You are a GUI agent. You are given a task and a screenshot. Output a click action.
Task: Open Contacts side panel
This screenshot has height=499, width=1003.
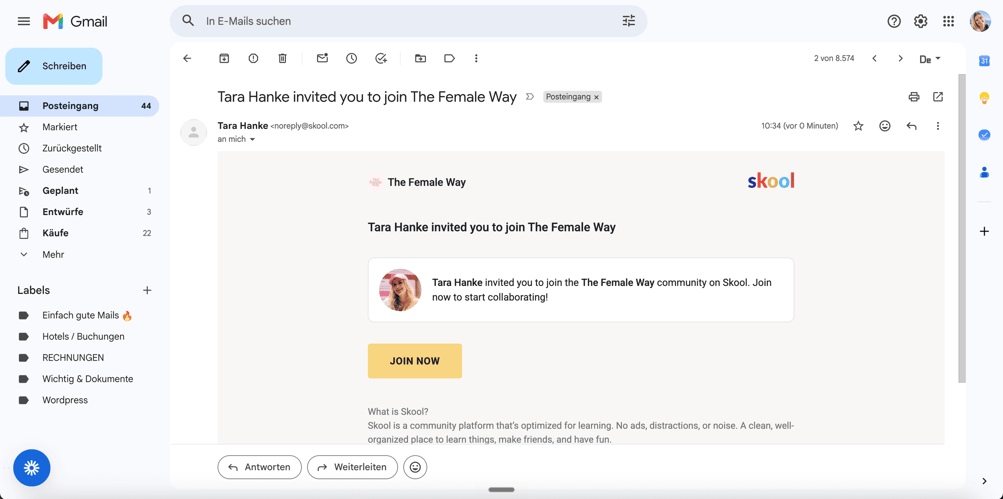pyautogui.click(x=984, y=172)
